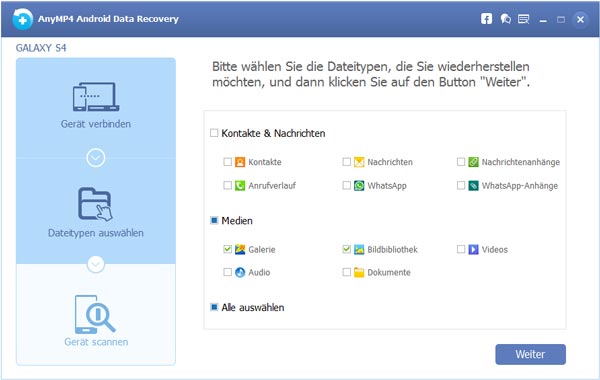
Task: Click the GALAXY S4 device name
Action: coord(41,48)
